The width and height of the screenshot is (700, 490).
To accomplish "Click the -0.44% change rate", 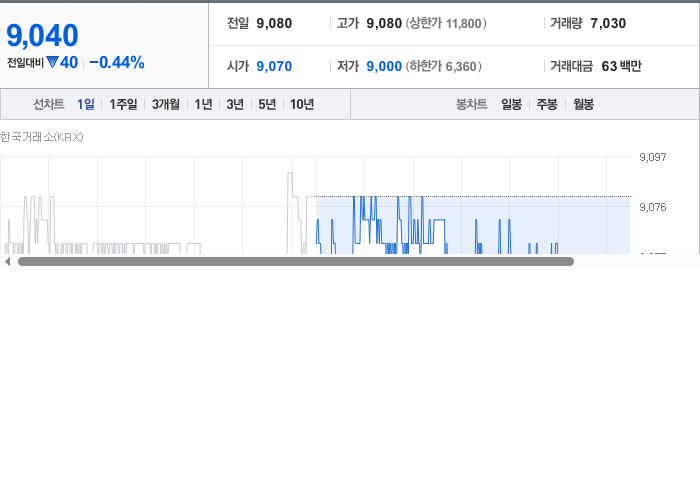I will (x=117, y=62).
